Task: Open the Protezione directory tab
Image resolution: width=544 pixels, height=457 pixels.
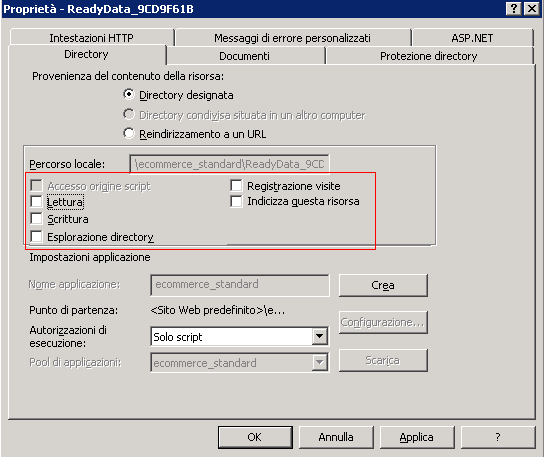Action: [429, 56]
